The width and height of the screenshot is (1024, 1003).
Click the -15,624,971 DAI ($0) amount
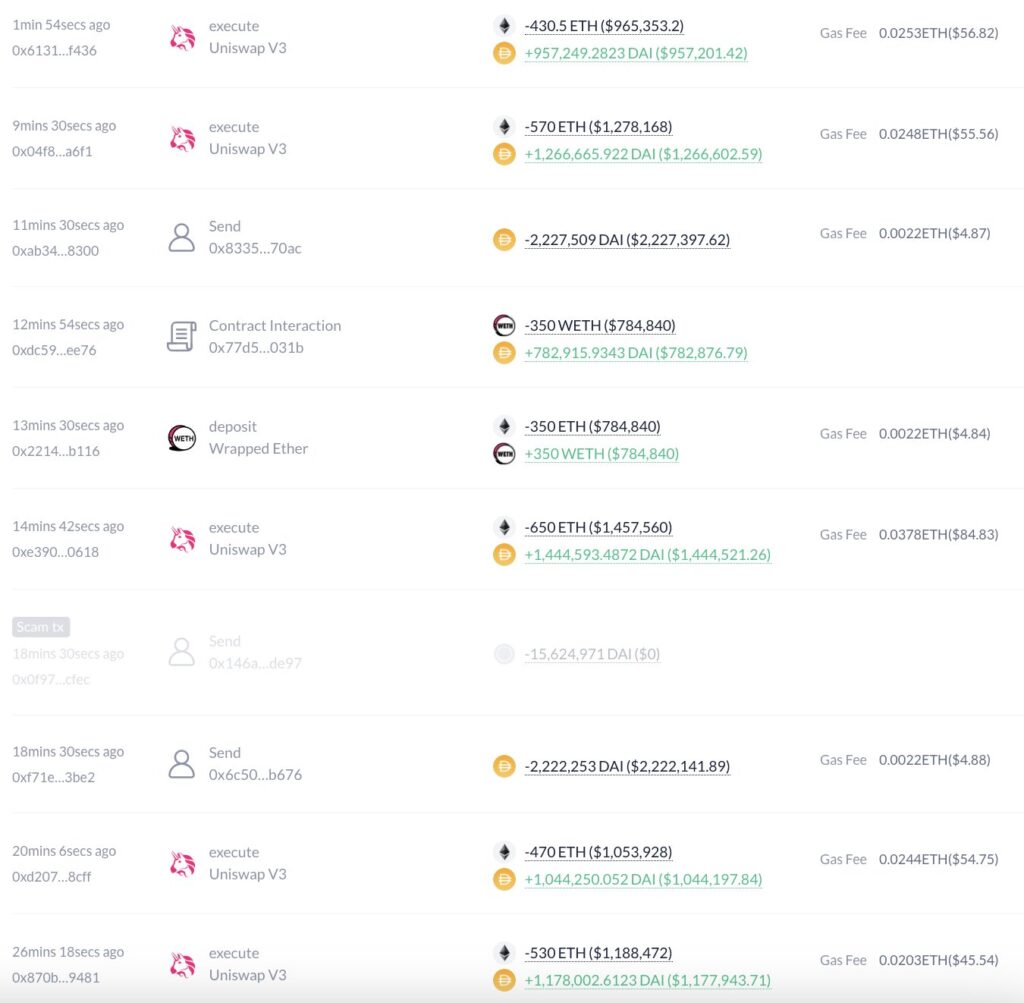pos(592,655)
